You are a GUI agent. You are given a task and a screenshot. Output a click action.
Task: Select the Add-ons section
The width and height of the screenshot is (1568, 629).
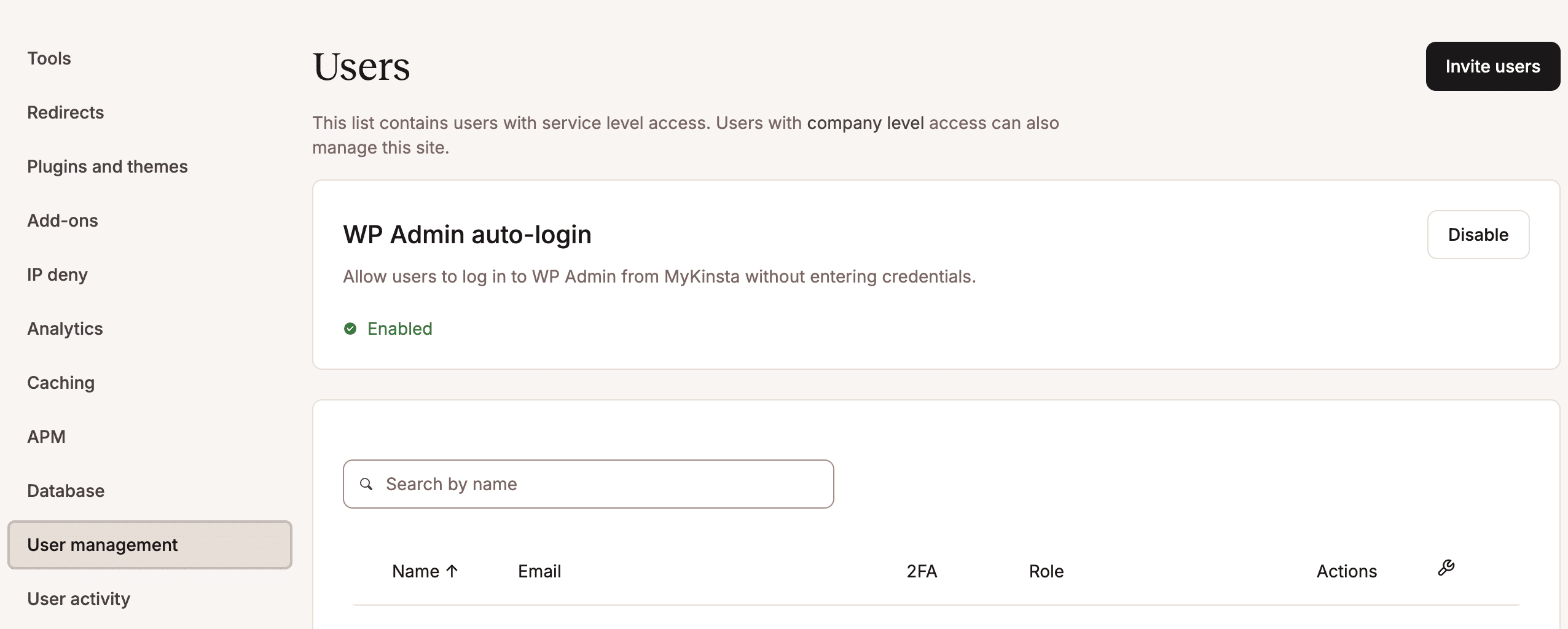click(62, 220)
